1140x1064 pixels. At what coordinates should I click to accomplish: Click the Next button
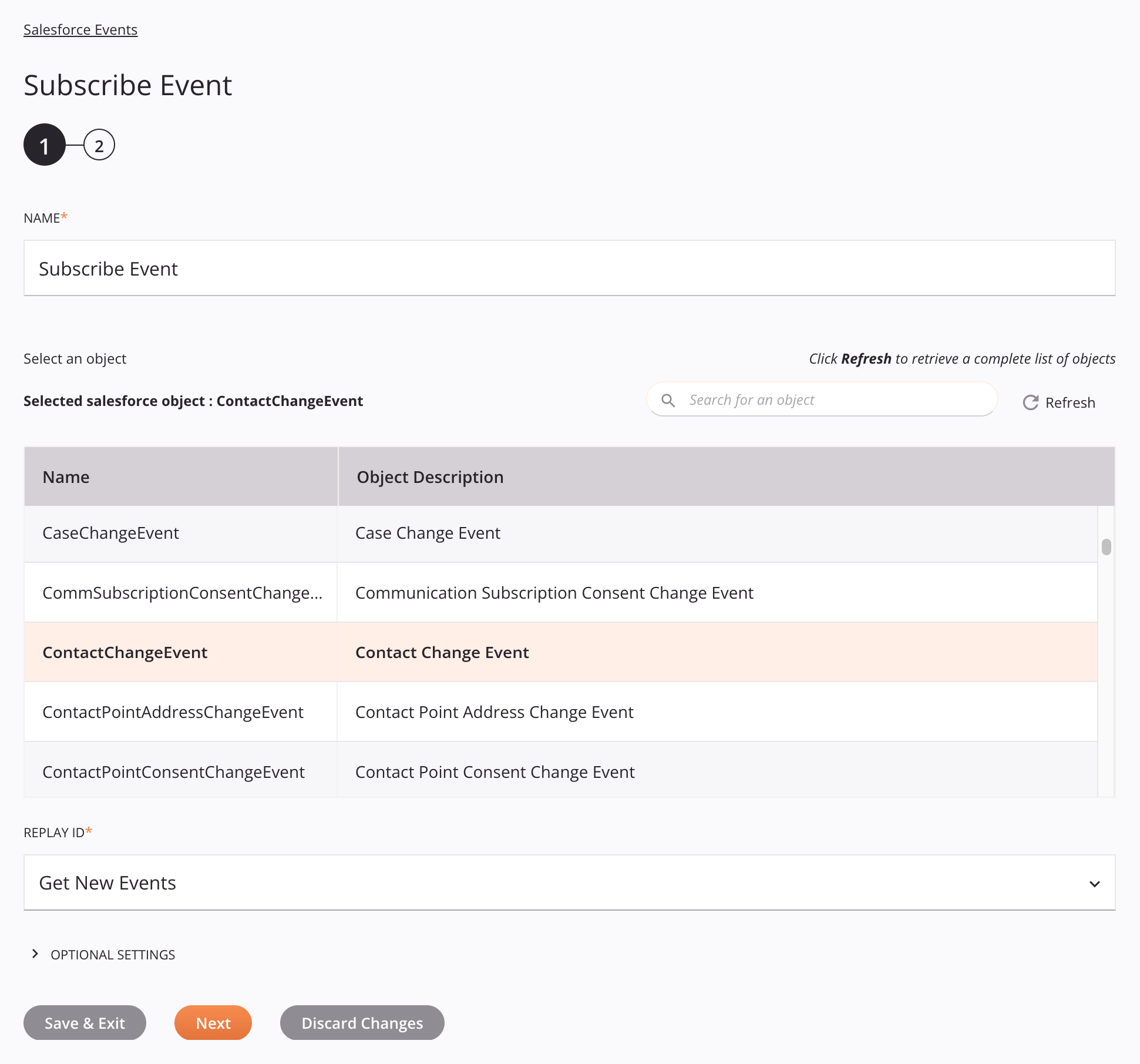click(213, 1022)
